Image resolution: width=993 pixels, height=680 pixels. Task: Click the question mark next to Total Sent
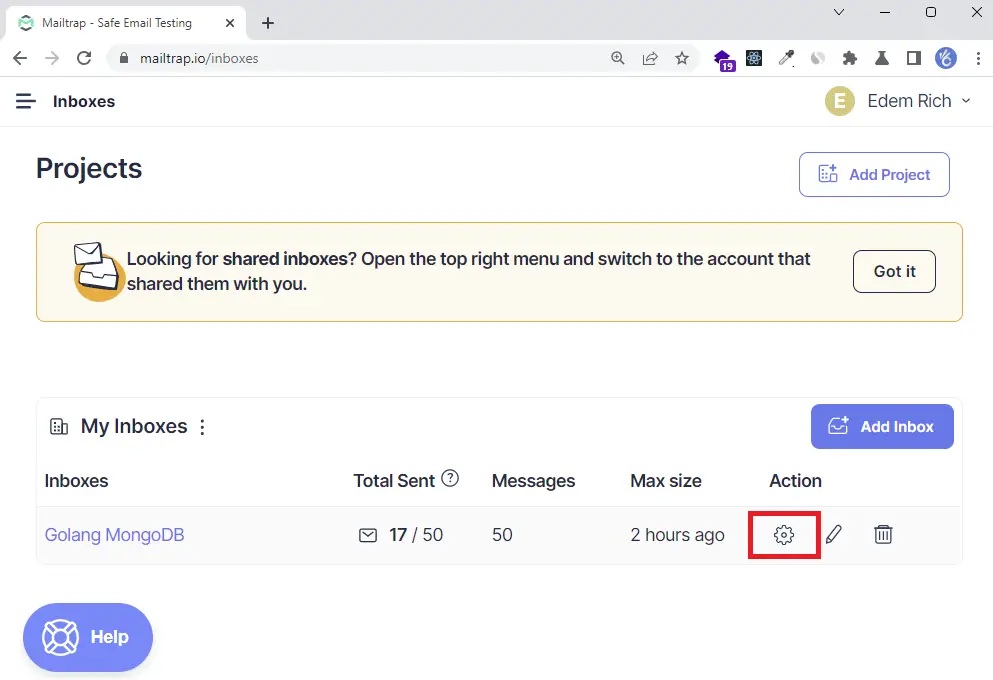451,479
